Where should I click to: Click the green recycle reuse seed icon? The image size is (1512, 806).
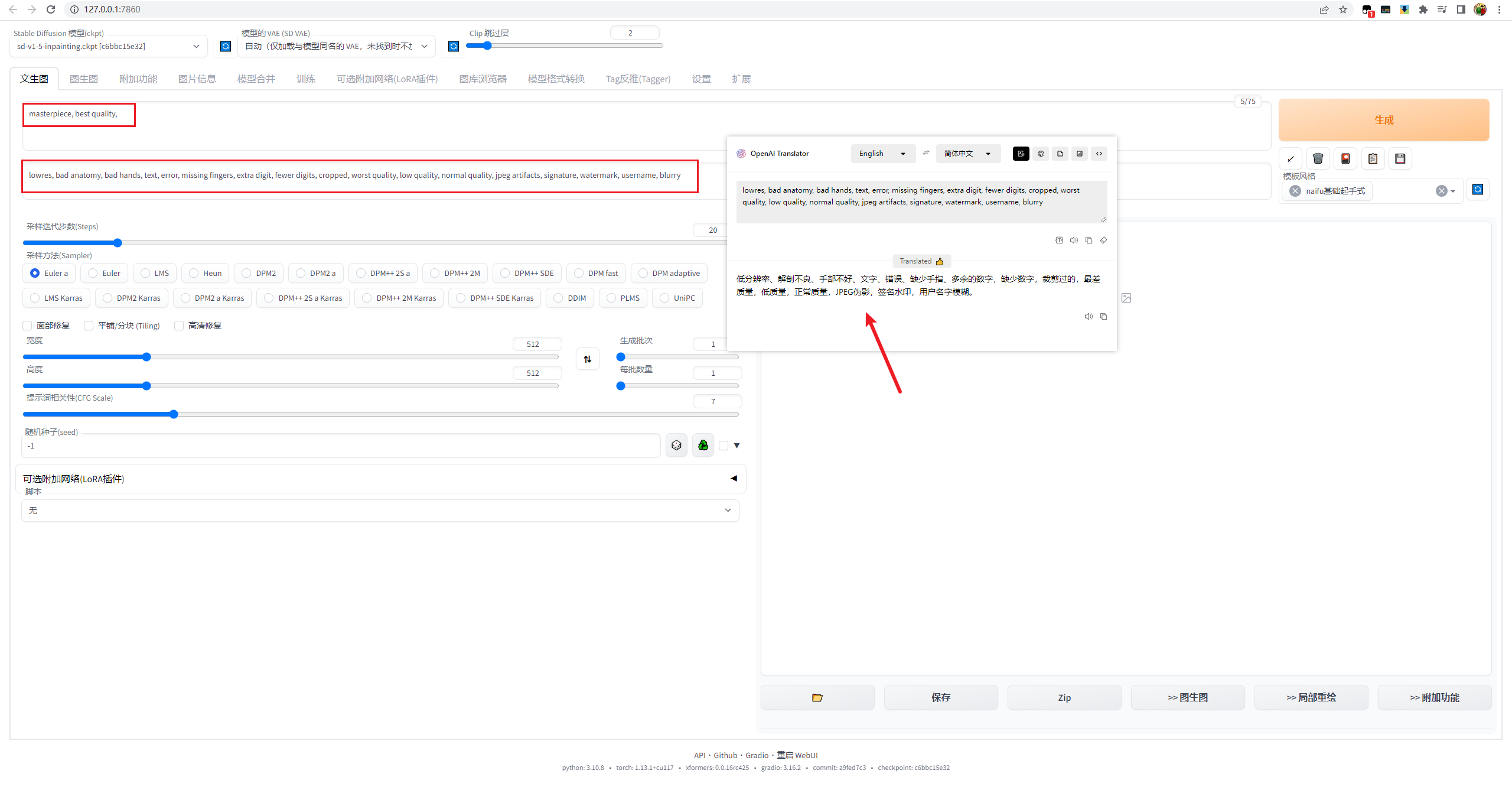703,446
